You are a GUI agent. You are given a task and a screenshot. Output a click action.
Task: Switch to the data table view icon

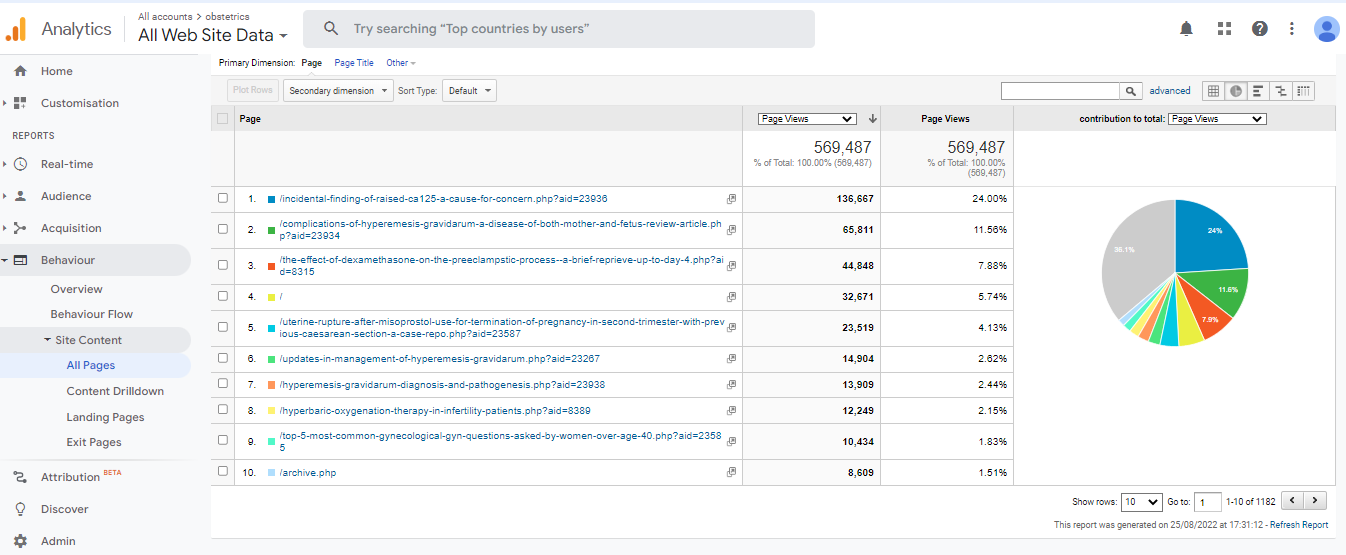click(x=1213, y=91)
